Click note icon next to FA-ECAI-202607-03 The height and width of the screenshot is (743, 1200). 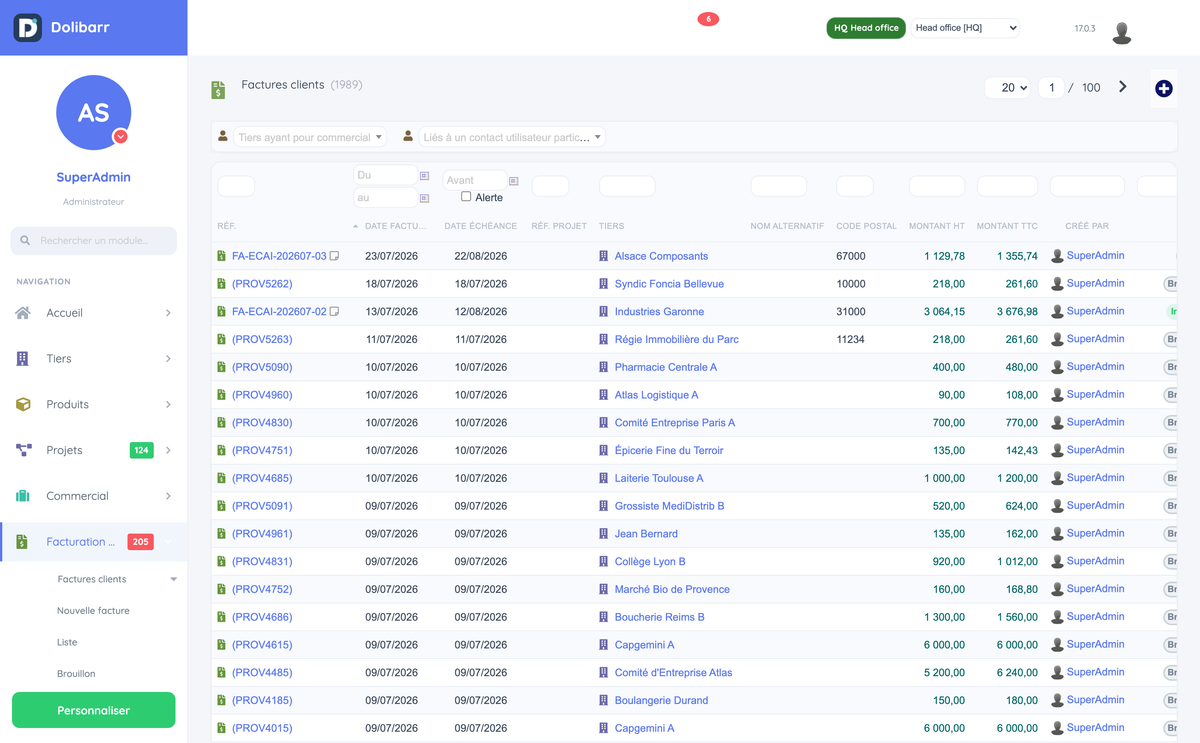[x=334, y=256]
